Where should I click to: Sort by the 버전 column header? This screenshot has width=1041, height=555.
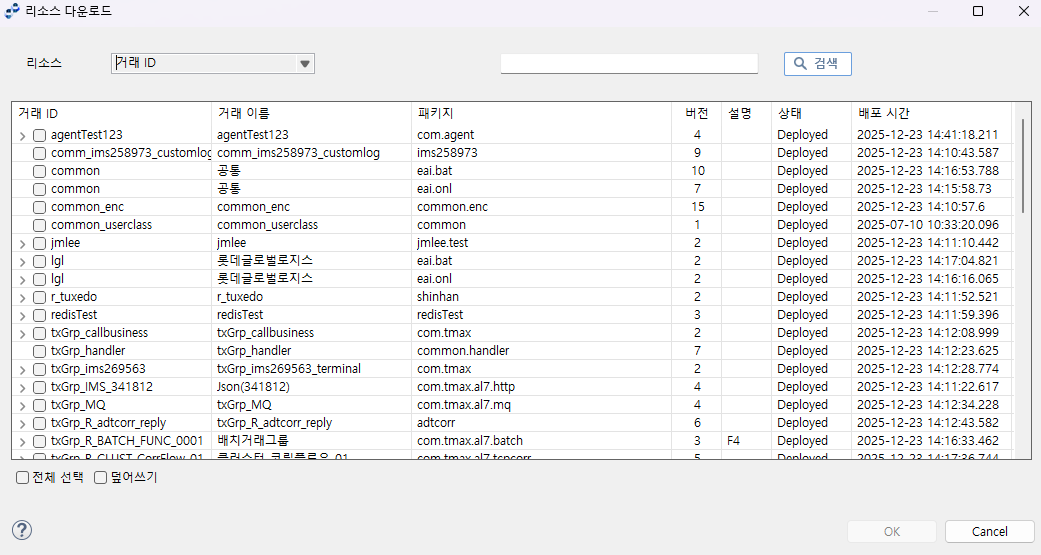click(696, 114)
